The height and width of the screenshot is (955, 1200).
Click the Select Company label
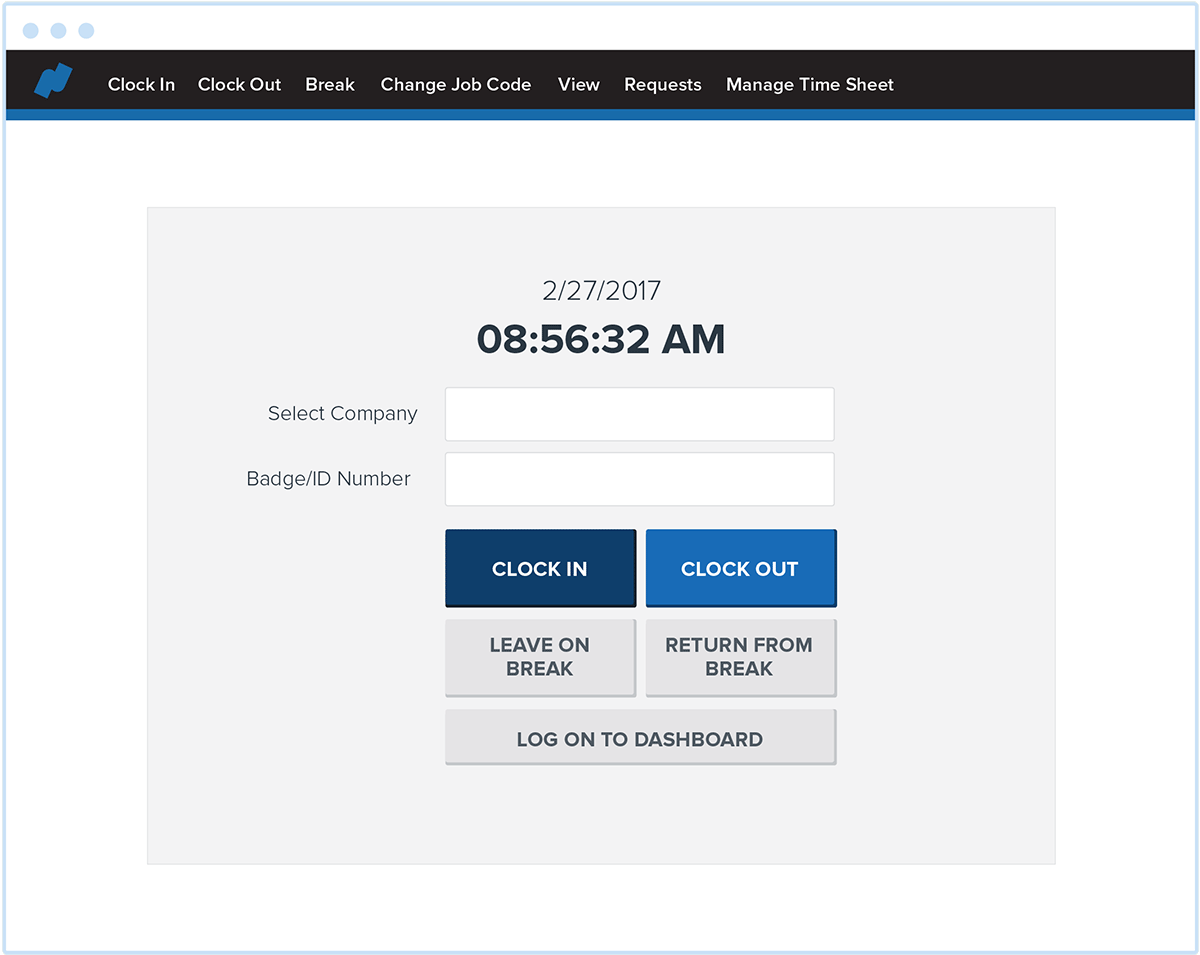pyautogui.click(x=342, y=414)
